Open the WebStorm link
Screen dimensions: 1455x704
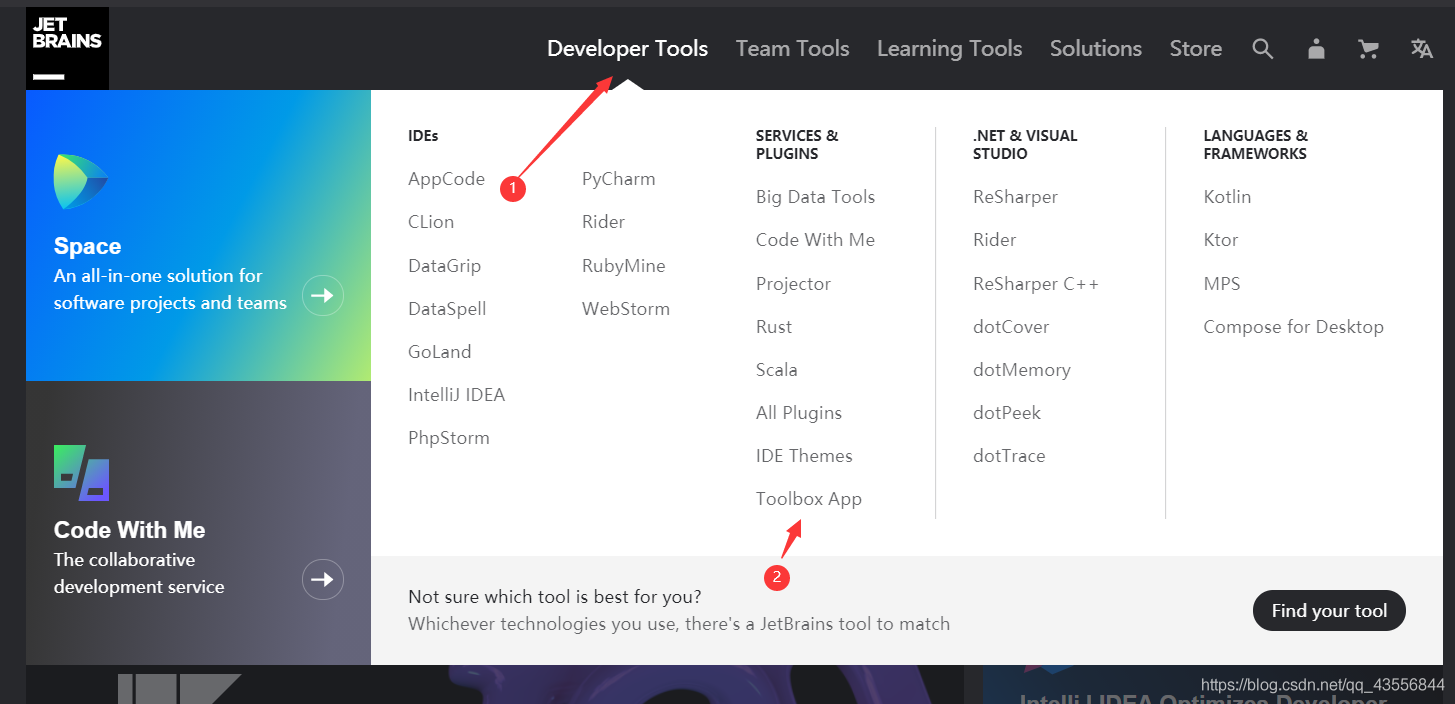(626, 309)
